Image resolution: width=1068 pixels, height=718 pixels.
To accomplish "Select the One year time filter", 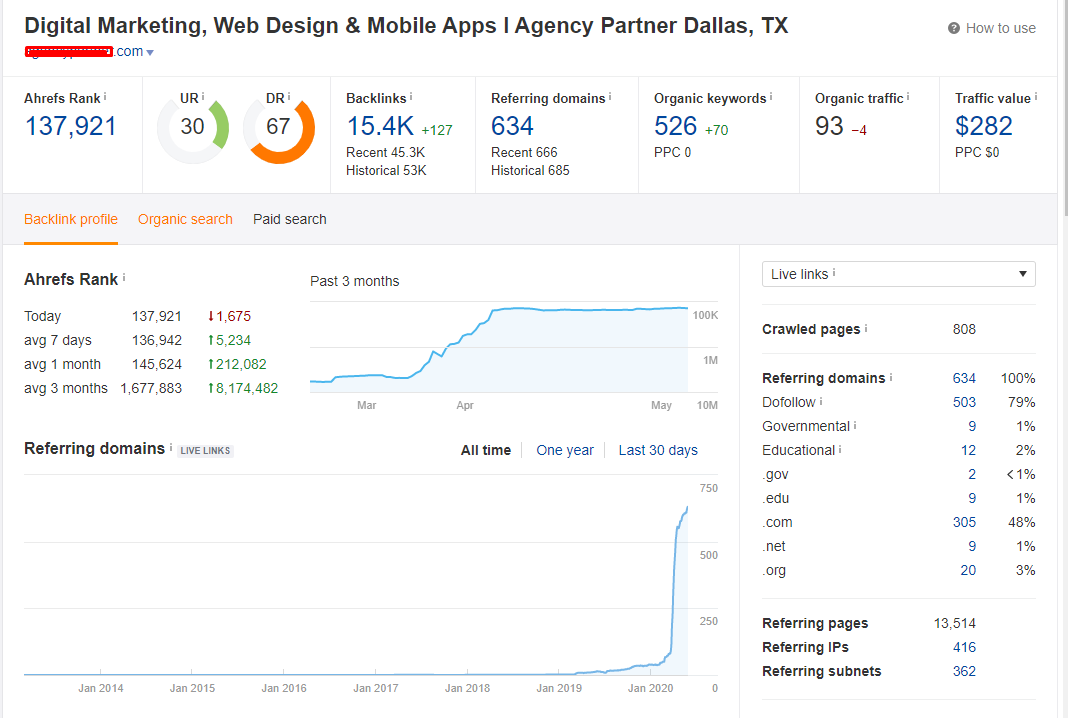I will (x=565, y=450).
